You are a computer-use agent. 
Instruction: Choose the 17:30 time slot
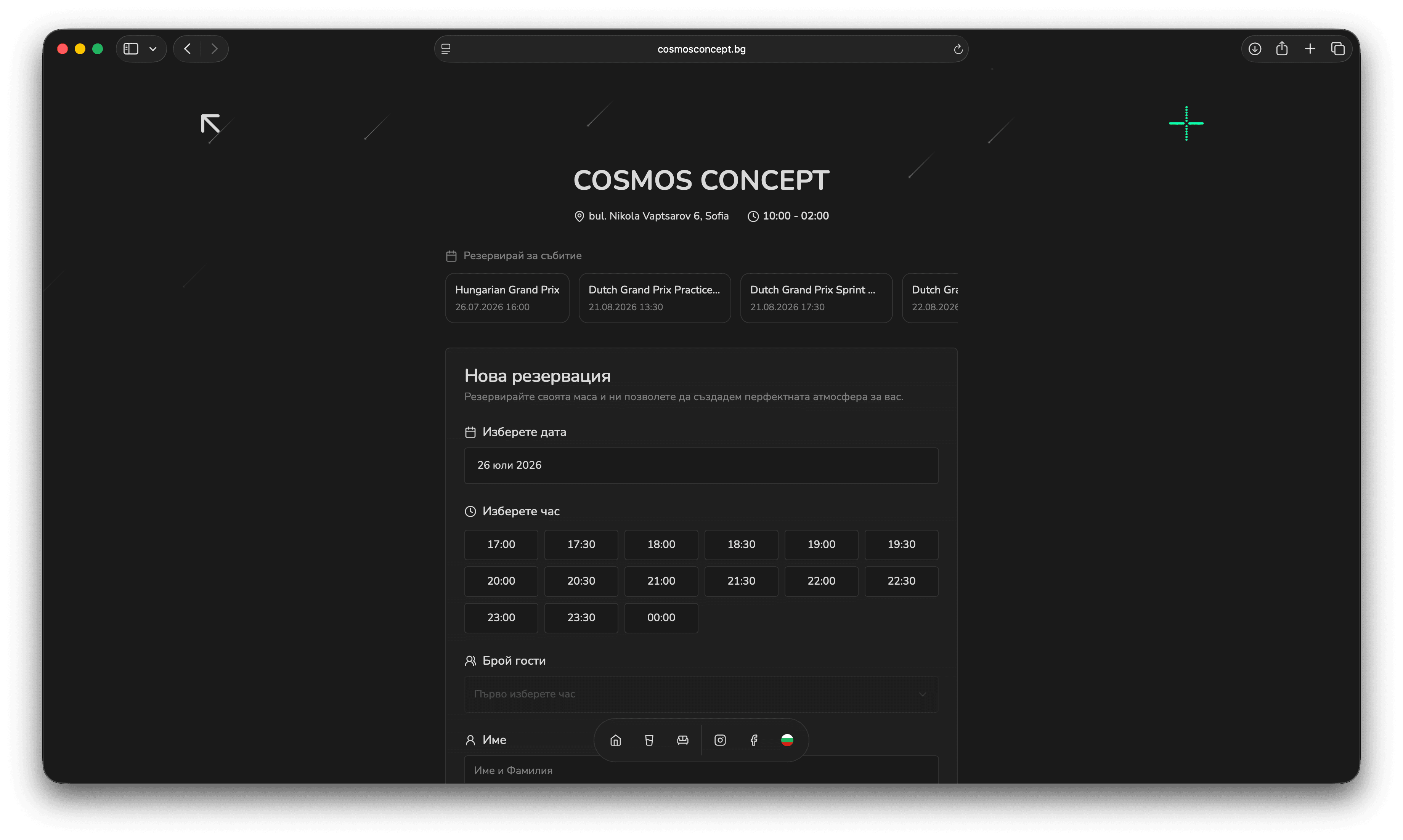(581, 545)
